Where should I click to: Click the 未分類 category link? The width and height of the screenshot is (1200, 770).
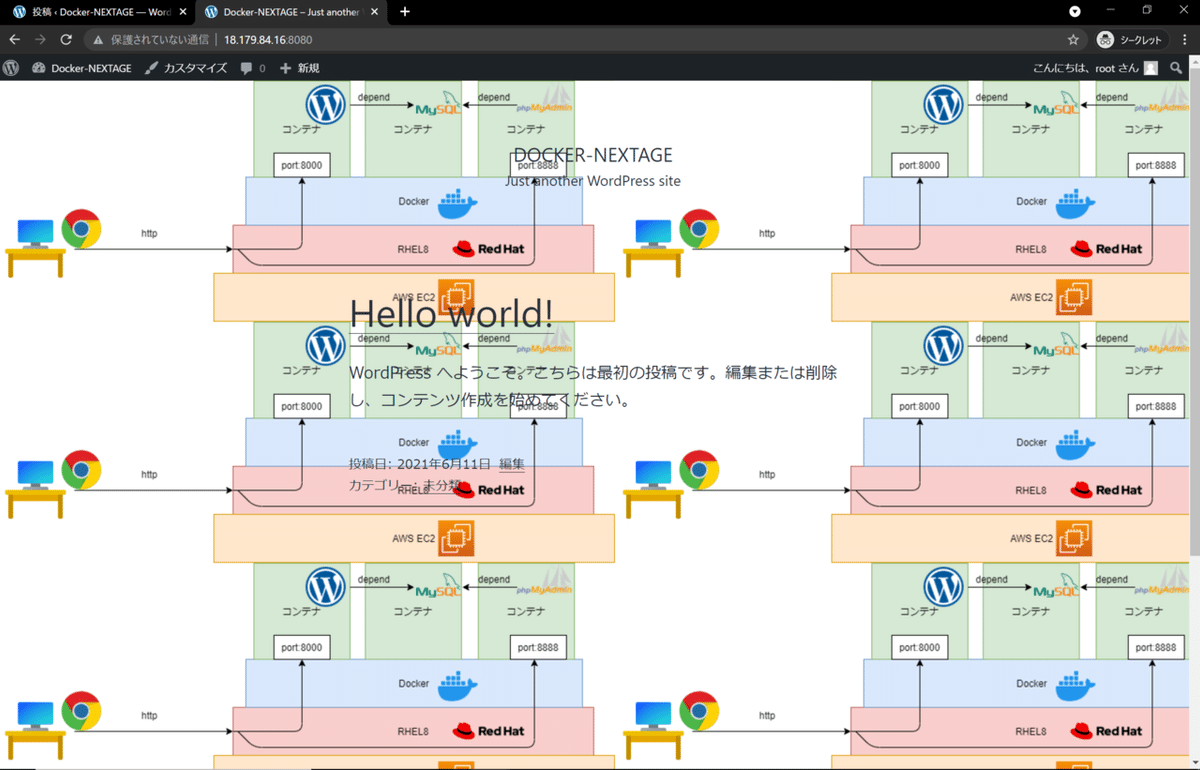click(441, 485)
